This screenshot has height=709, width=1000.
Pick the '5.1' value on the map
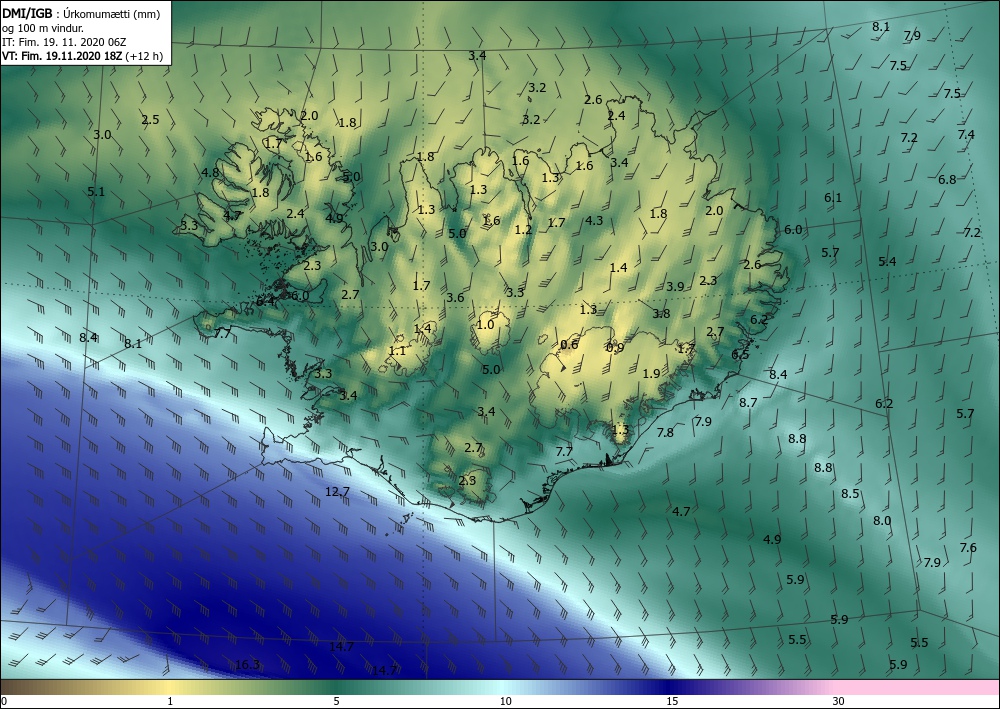(96, 191)
